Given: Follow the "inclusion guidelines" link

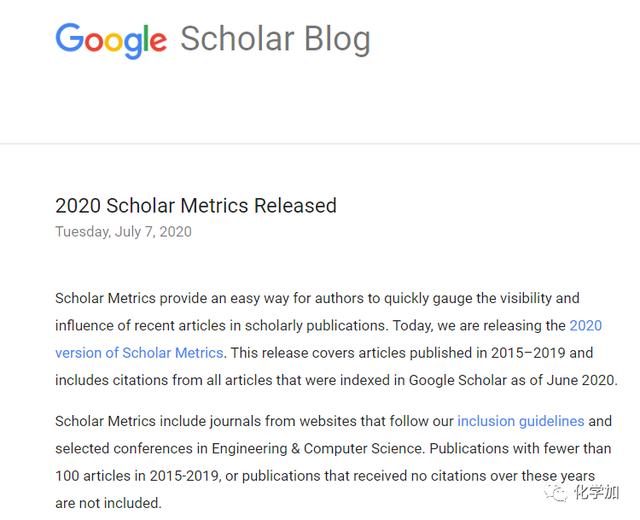Looking at the screenshot, I should [520, 421].
